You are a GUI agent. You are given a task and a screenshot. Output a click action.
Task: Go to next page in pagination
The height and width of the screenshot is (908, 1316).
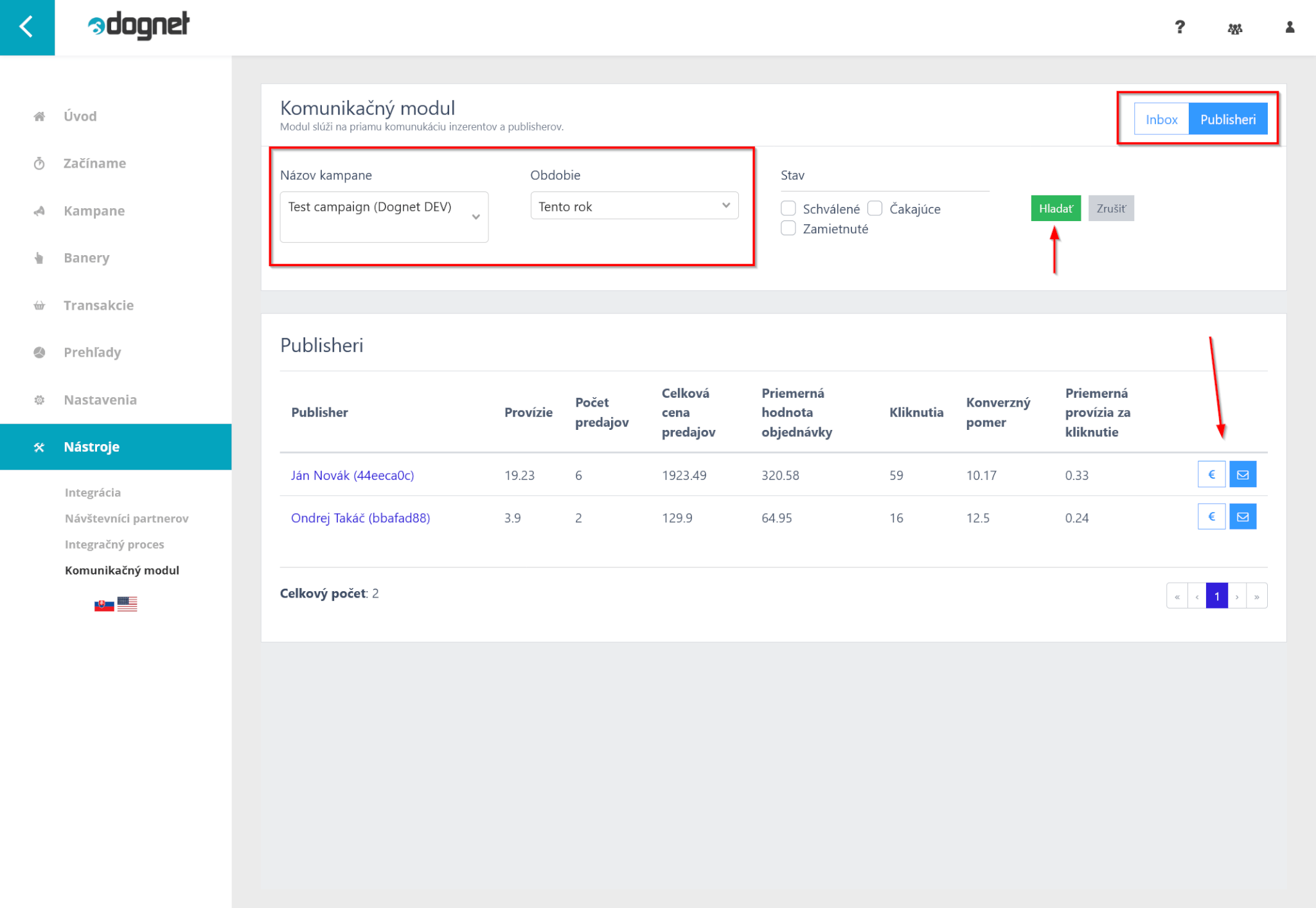[1236, 596]
